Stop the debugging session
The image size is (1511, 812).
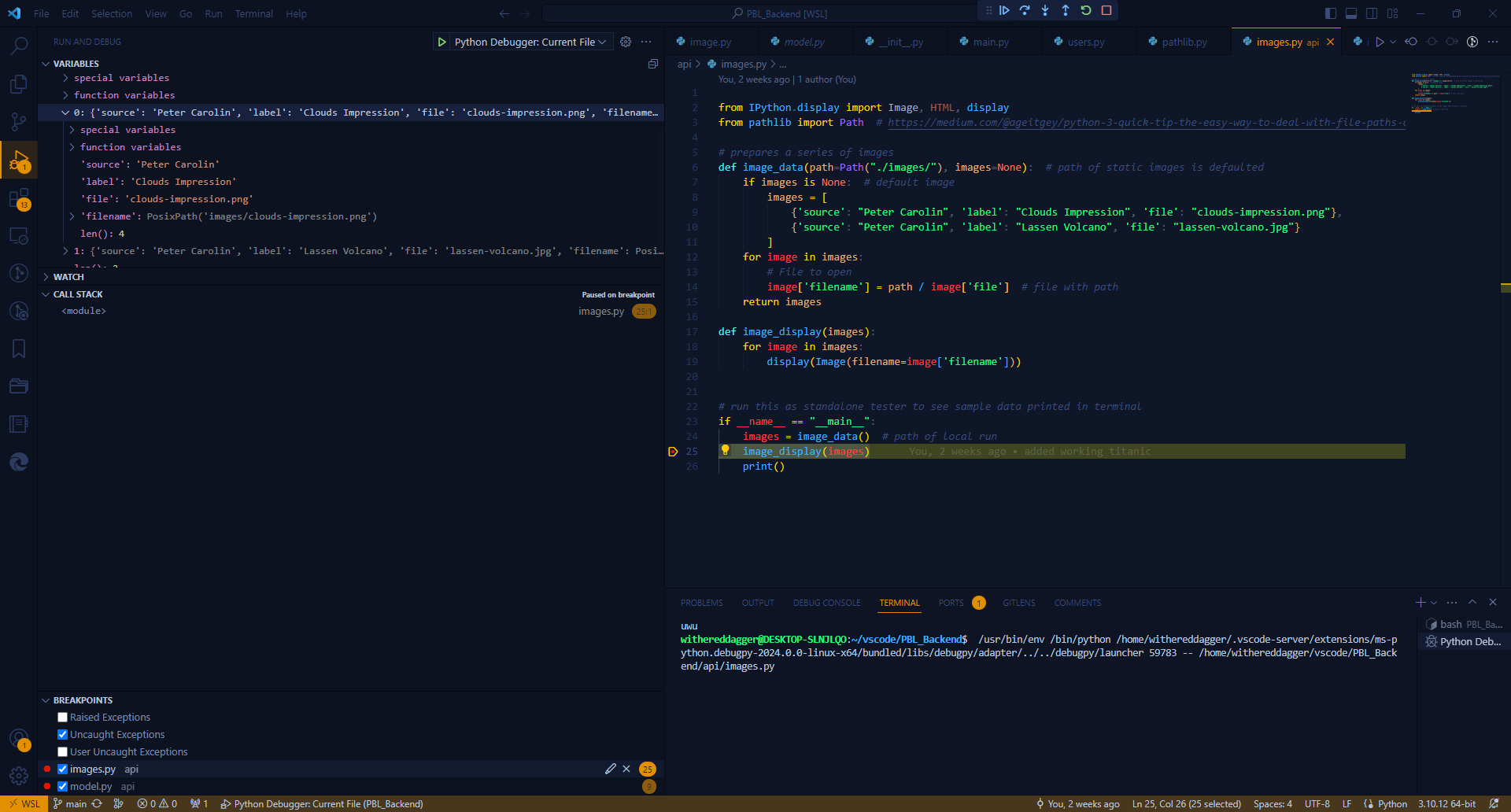point(1106,10)
